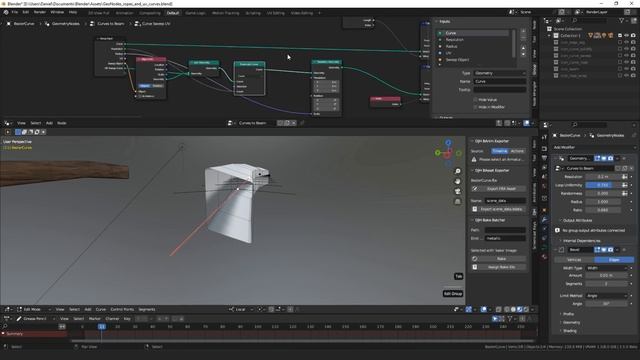Switch to the UV Editing workspace tab

276,13
